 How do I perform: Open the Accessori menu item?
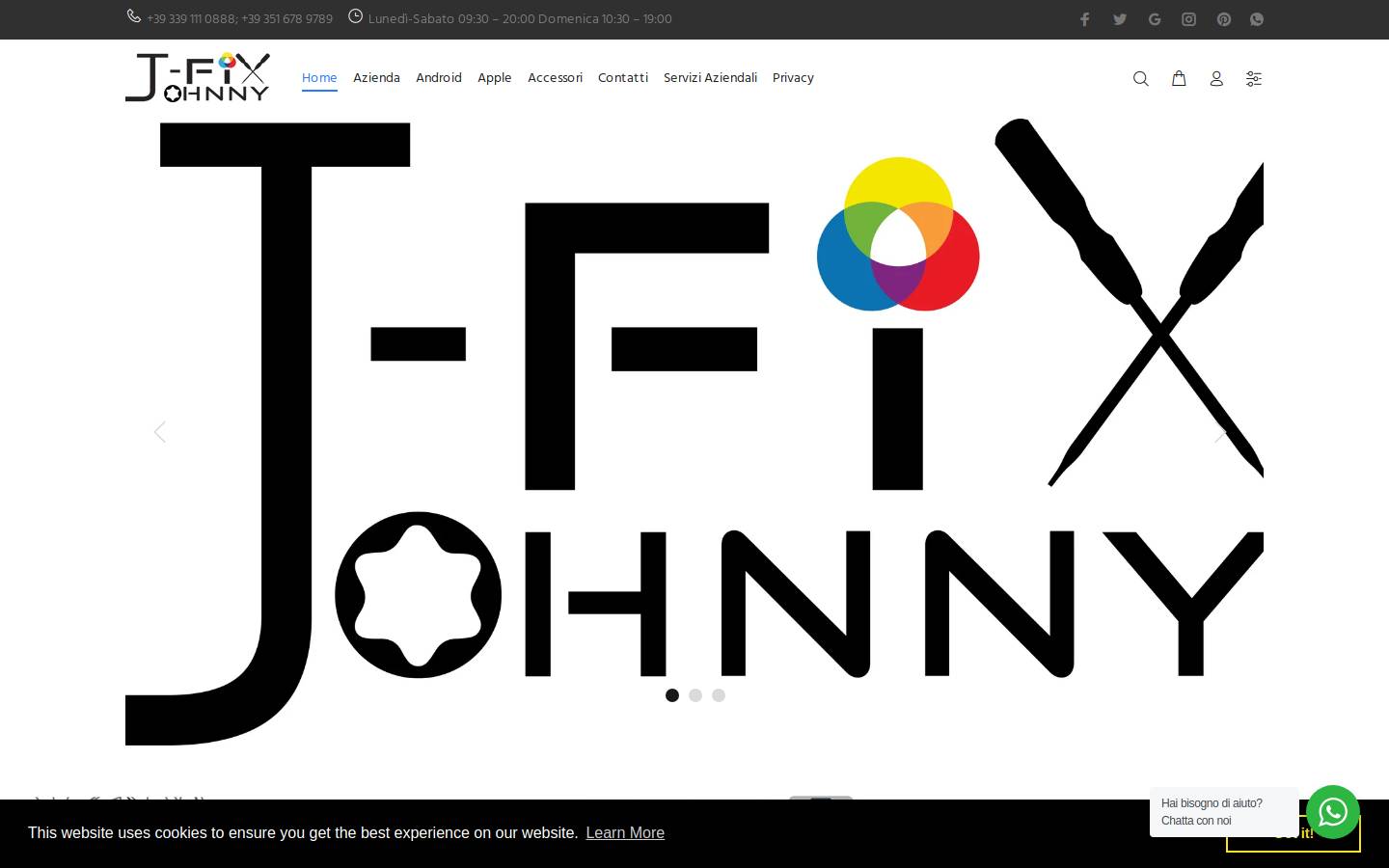point(555,78)
